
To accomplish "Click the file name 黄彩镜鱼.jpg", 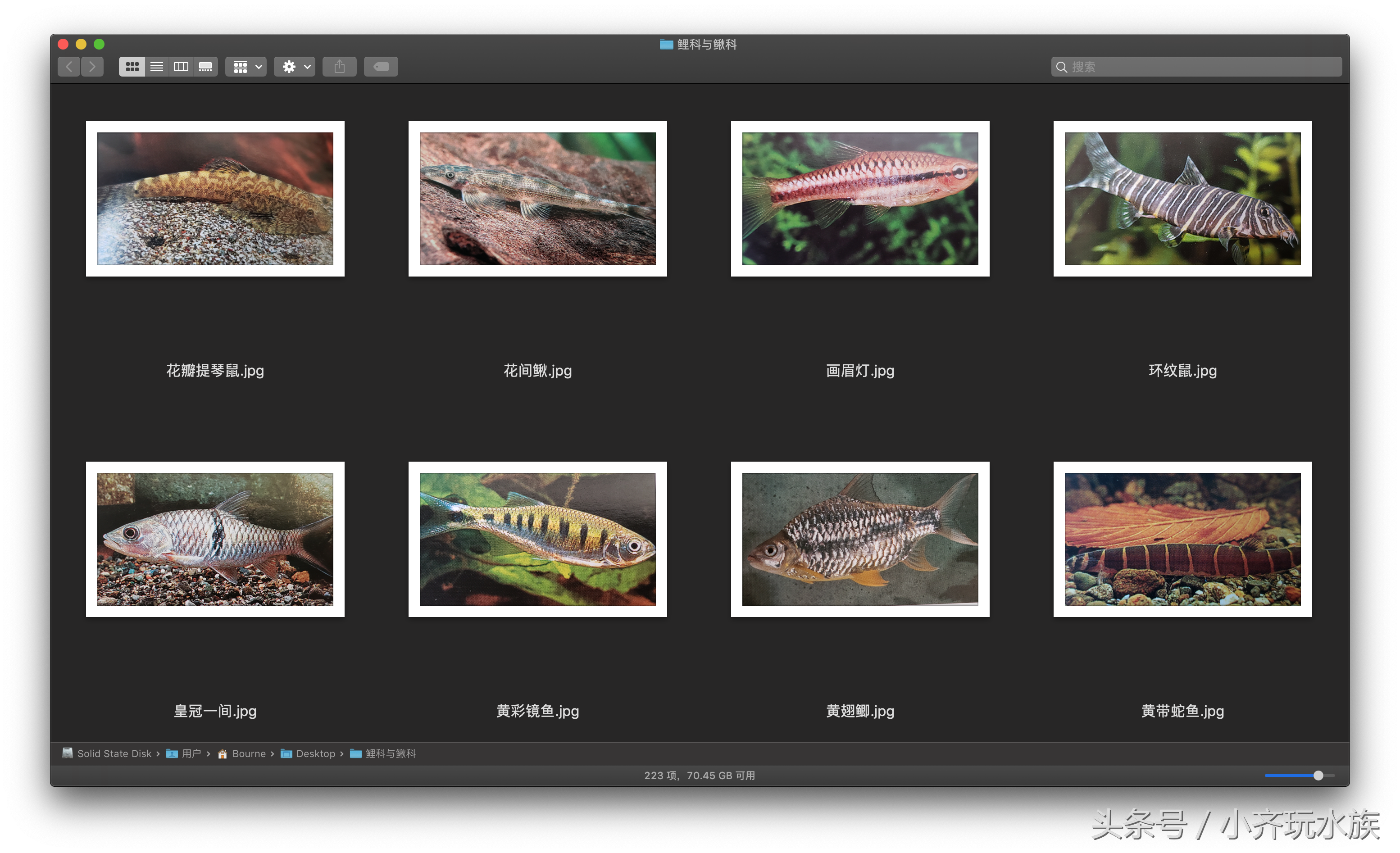I will click(537, 711).
